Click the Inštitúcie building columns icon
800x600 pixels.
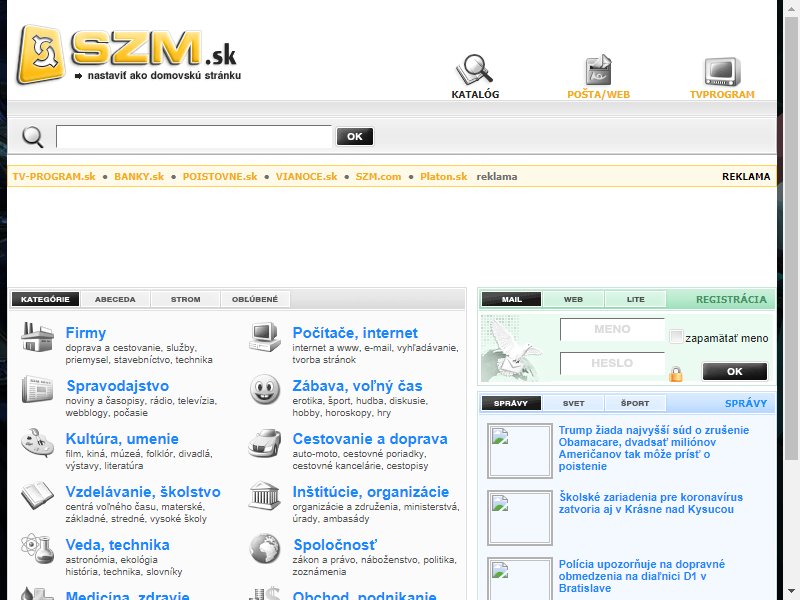pos(265,495)
